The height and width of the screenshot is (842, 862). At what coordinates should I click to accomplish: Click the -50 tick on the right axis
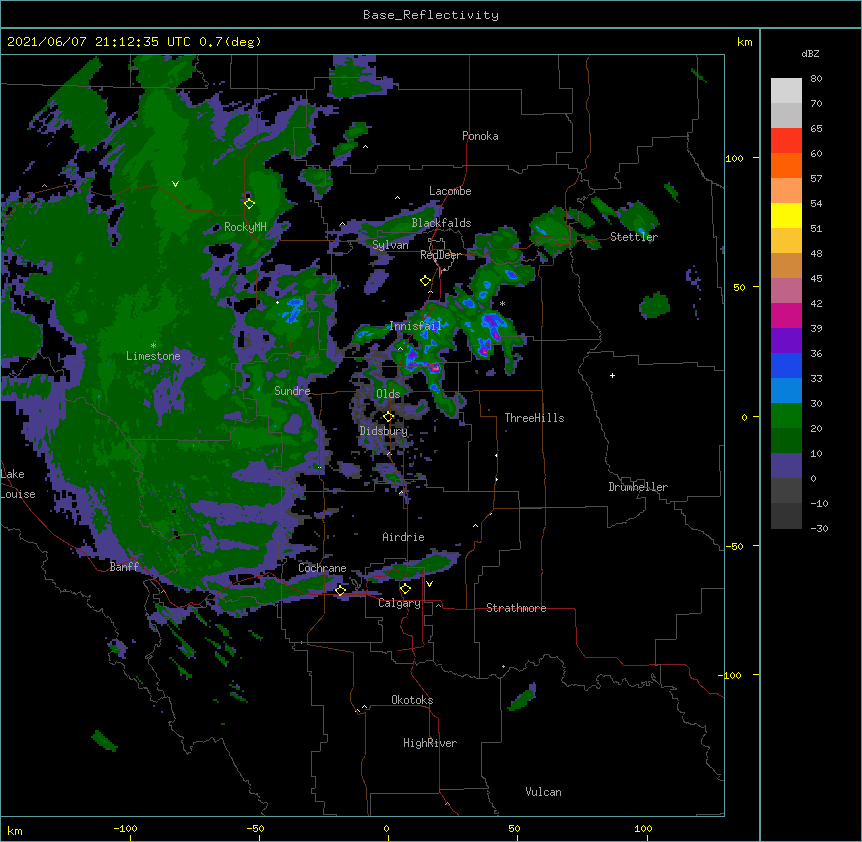(x=734, y=546)
